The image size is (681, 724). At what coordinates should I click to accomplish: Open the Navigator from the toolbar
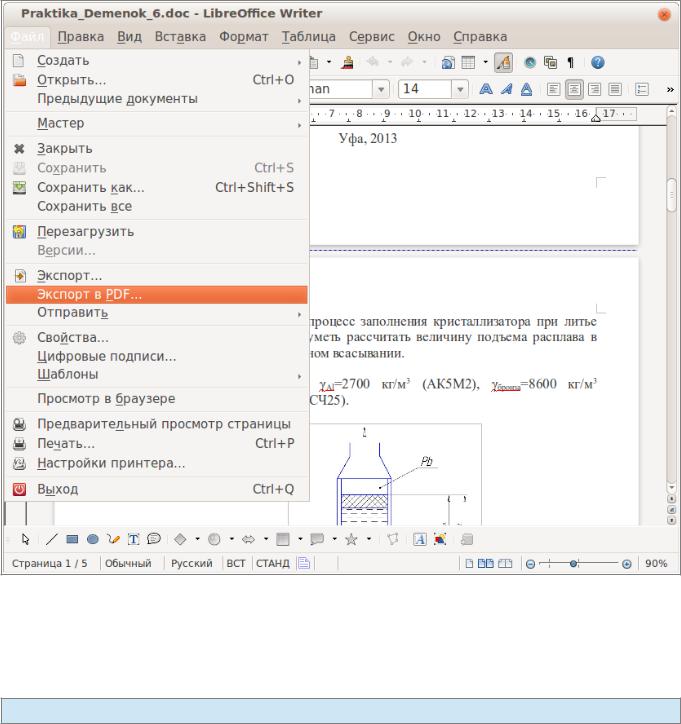point(530,62)
